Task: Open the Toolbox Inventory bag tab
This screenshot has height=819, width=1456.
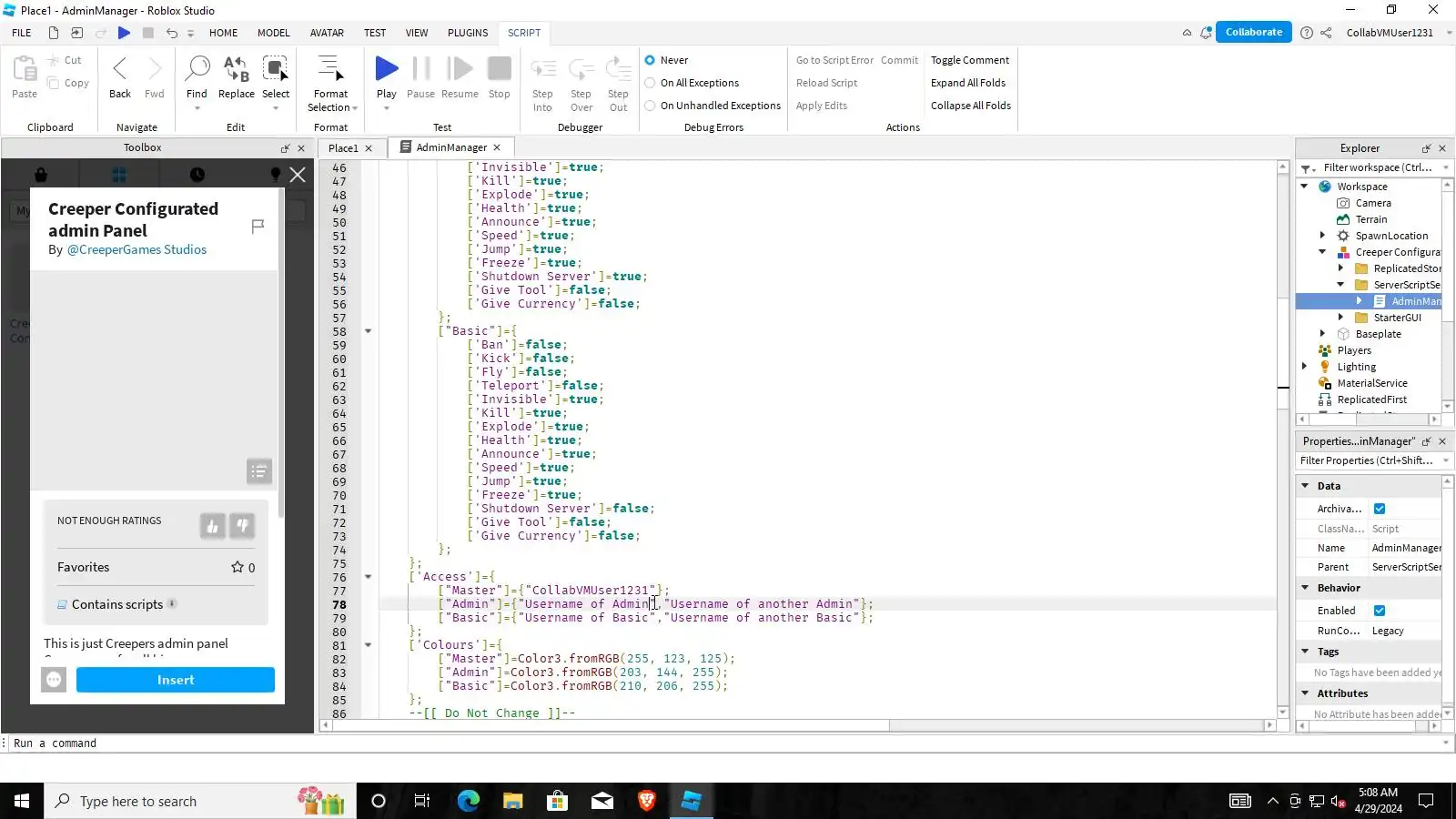Action: 41,175
